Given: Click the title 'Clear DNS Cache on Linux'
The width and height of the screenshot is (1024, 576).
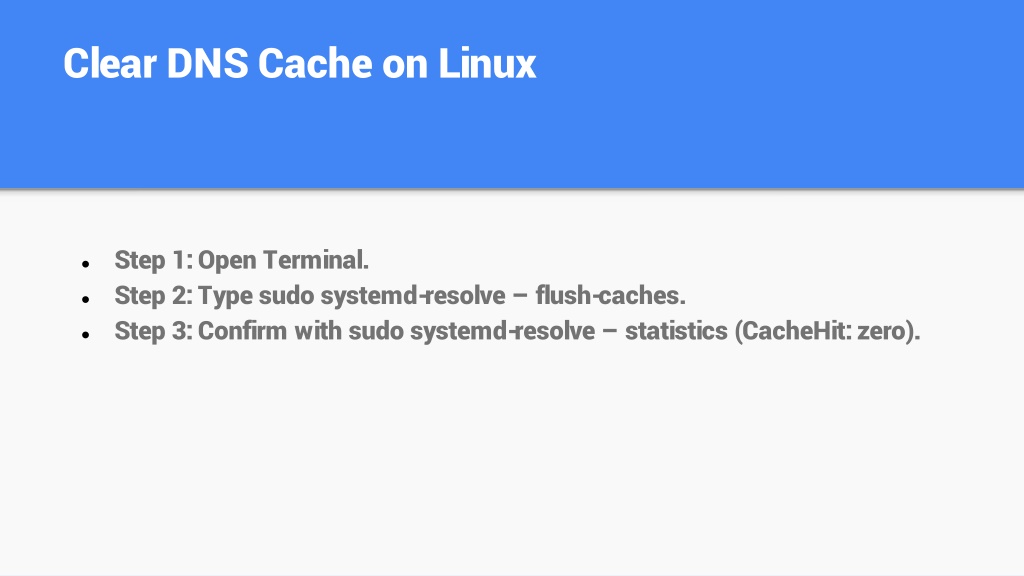Looking at the screenshot, I should pos(300,64).
